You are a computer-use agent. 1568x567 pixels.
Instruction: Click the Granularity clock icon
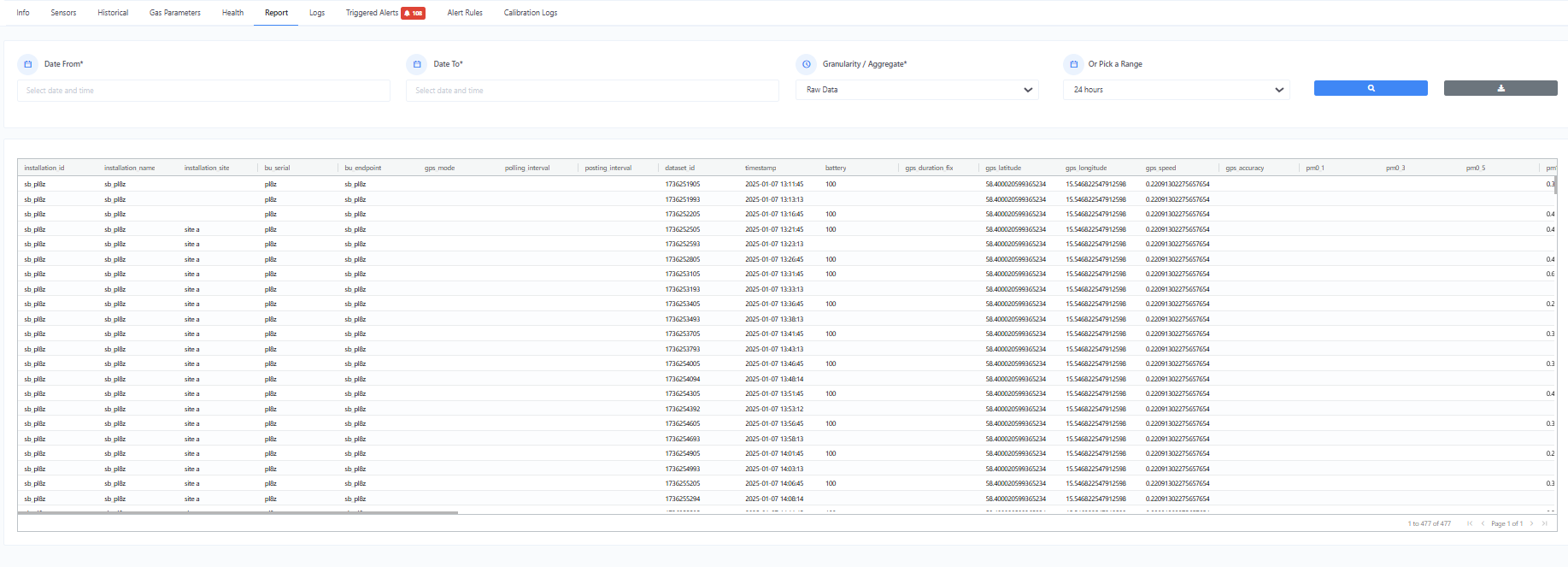click(806, 64)
